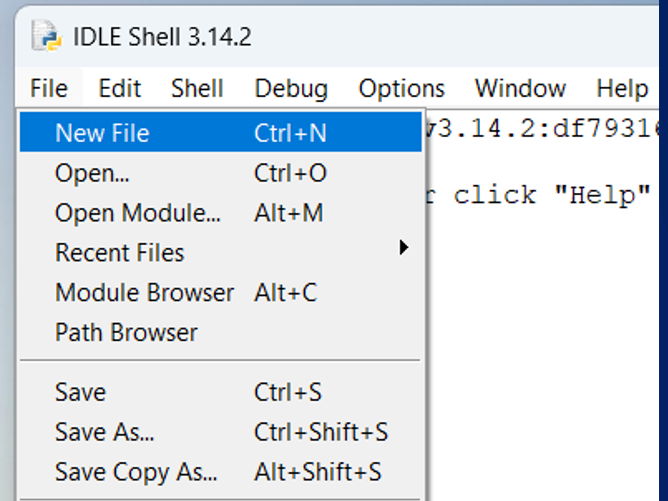Expand the Recent Files submenu

point(120,253)
